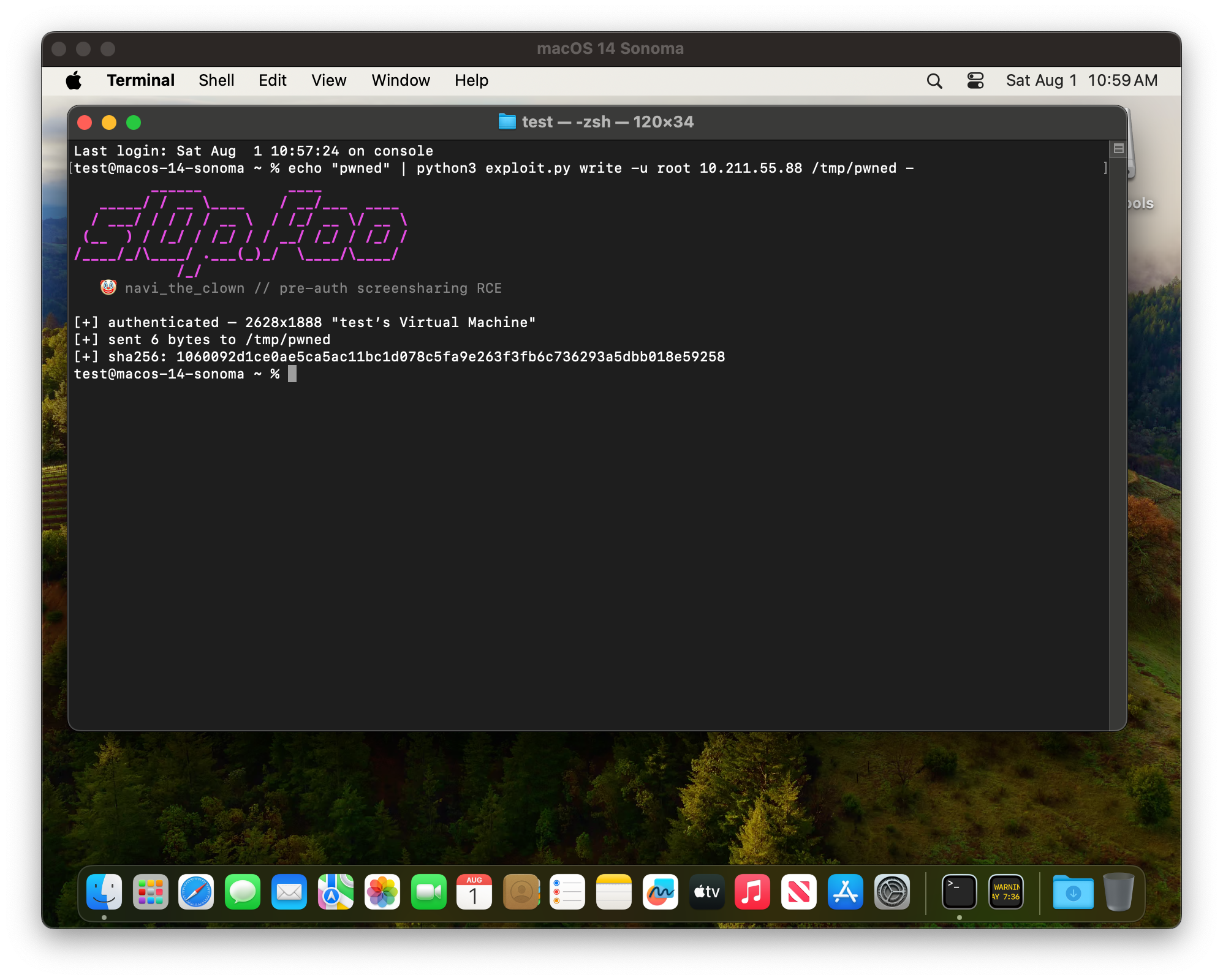The width and height of the screenshot is (1223, 980).
Task: Open Mail from the Dock
Action: (289, 892)
